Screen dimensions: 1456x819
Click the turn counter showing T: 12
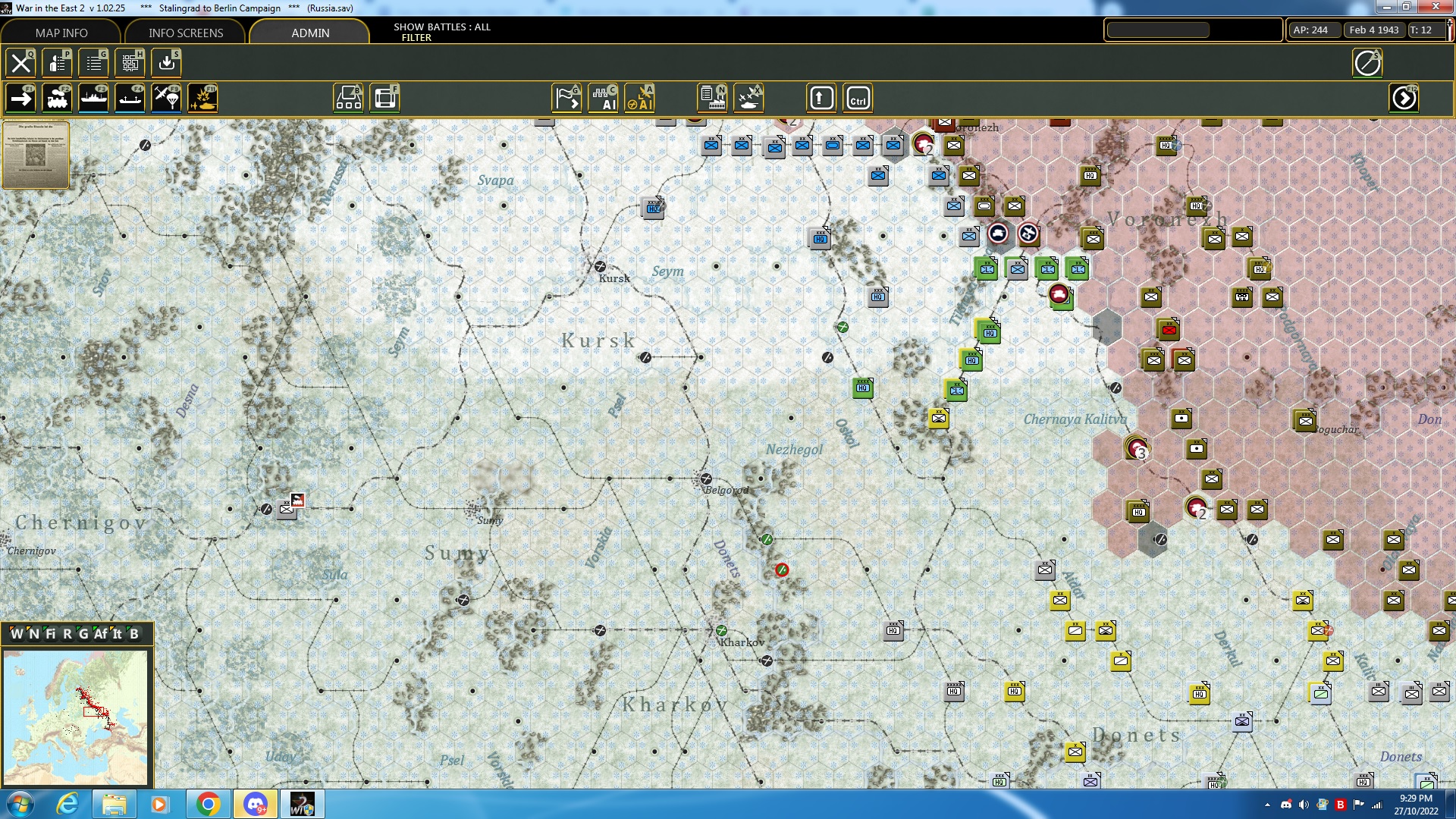coord(1424,30)
